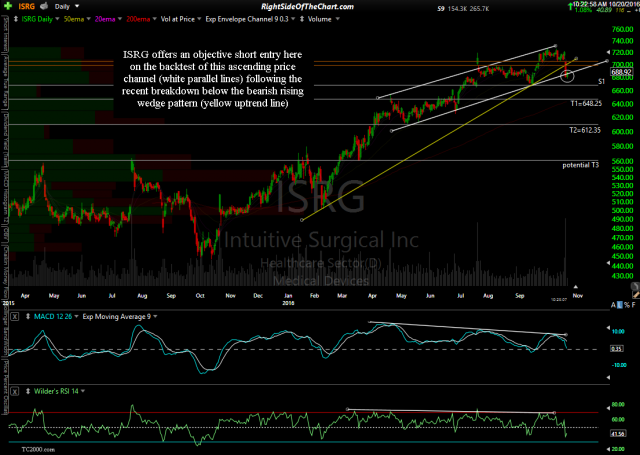Click the lower scale arrow in MACD pane

(608, 378)
